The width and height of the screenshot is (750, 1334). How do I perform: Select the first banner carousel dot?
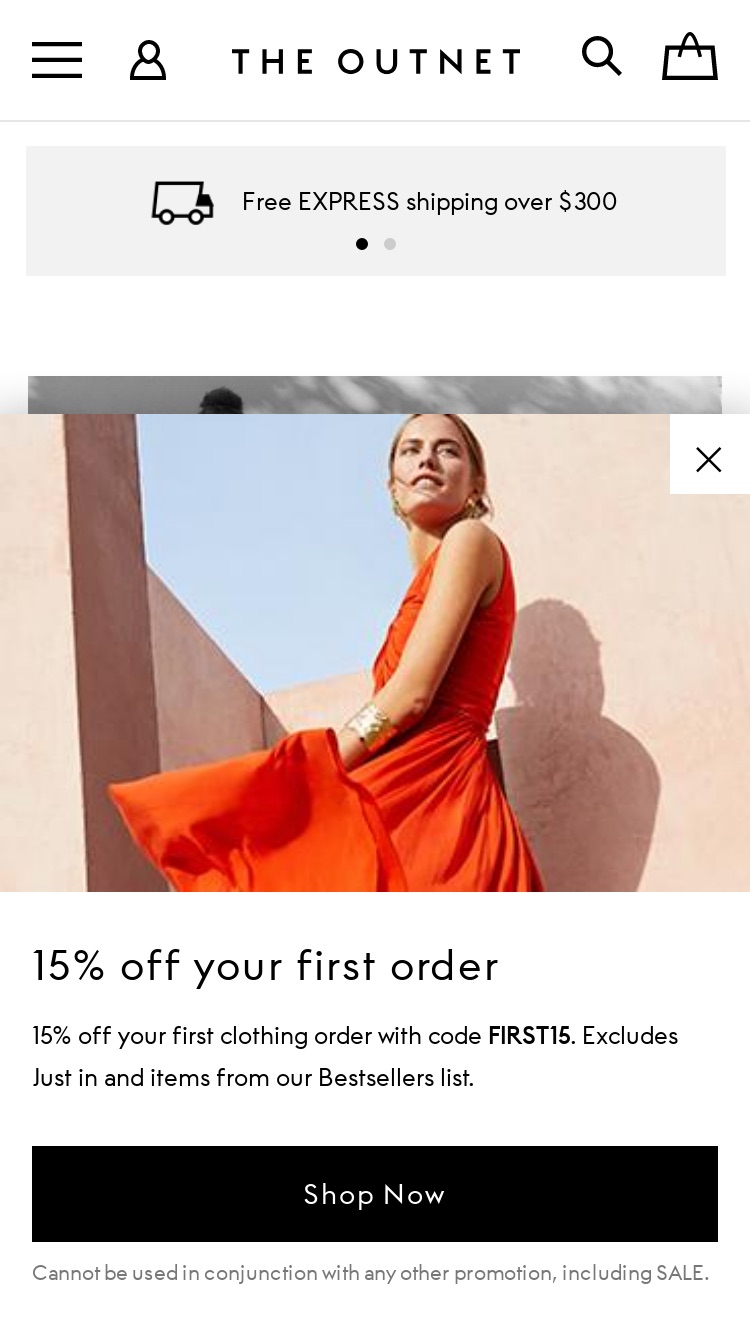pyautogui.click(x=362, y=244)
